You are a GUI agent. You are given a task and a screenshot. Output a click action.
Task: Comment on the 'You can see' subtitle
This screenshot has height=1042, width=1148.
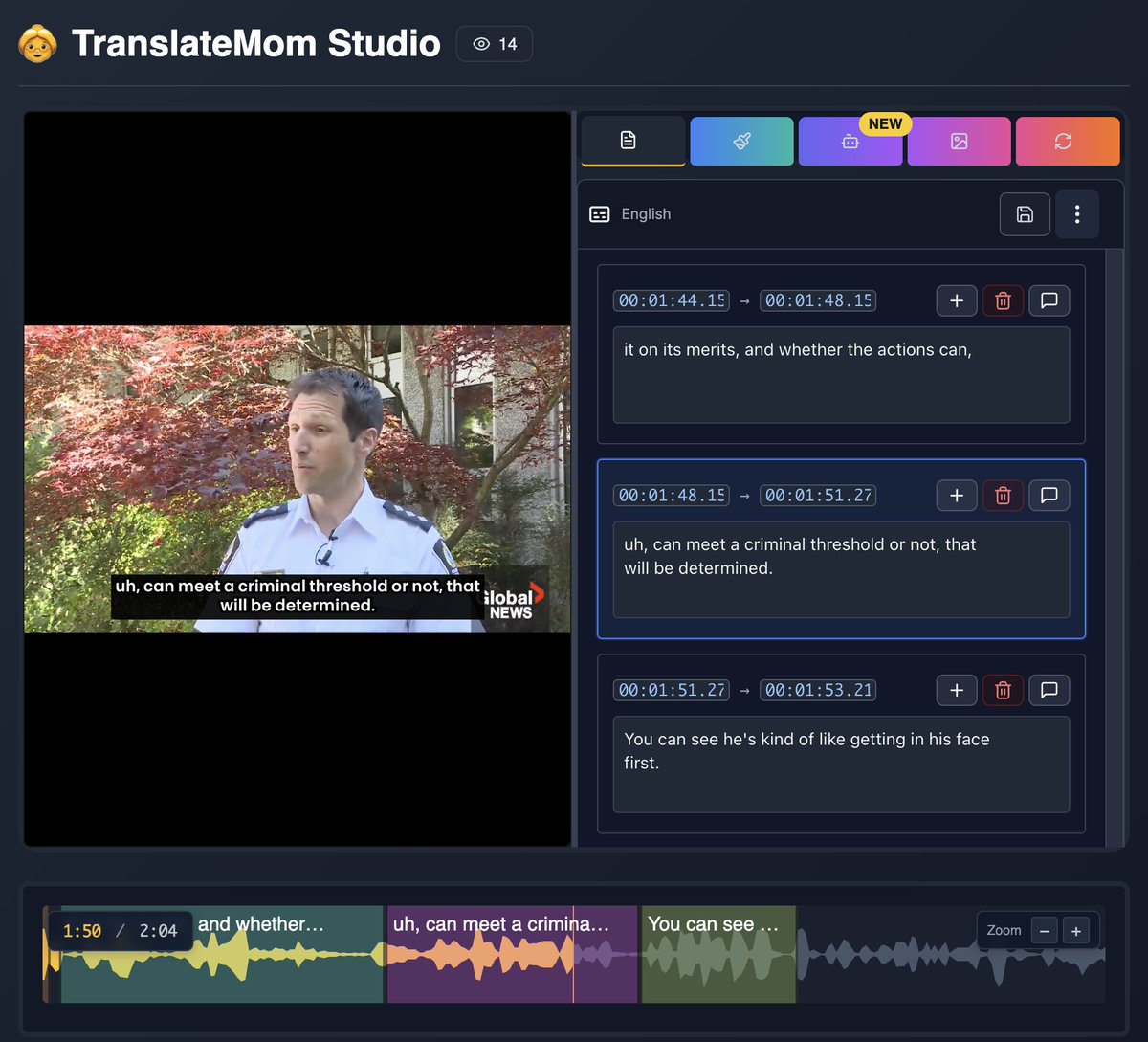pos(1049,690)
